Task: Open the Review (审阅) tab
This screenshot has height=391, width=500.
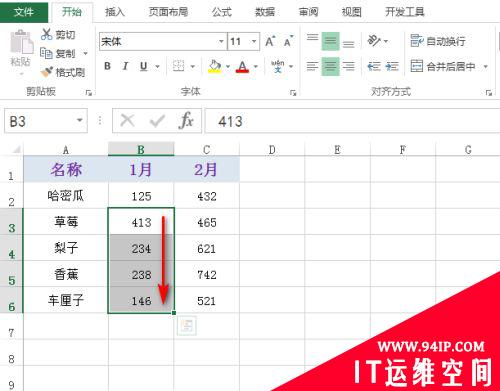Action: pos(308,12)
